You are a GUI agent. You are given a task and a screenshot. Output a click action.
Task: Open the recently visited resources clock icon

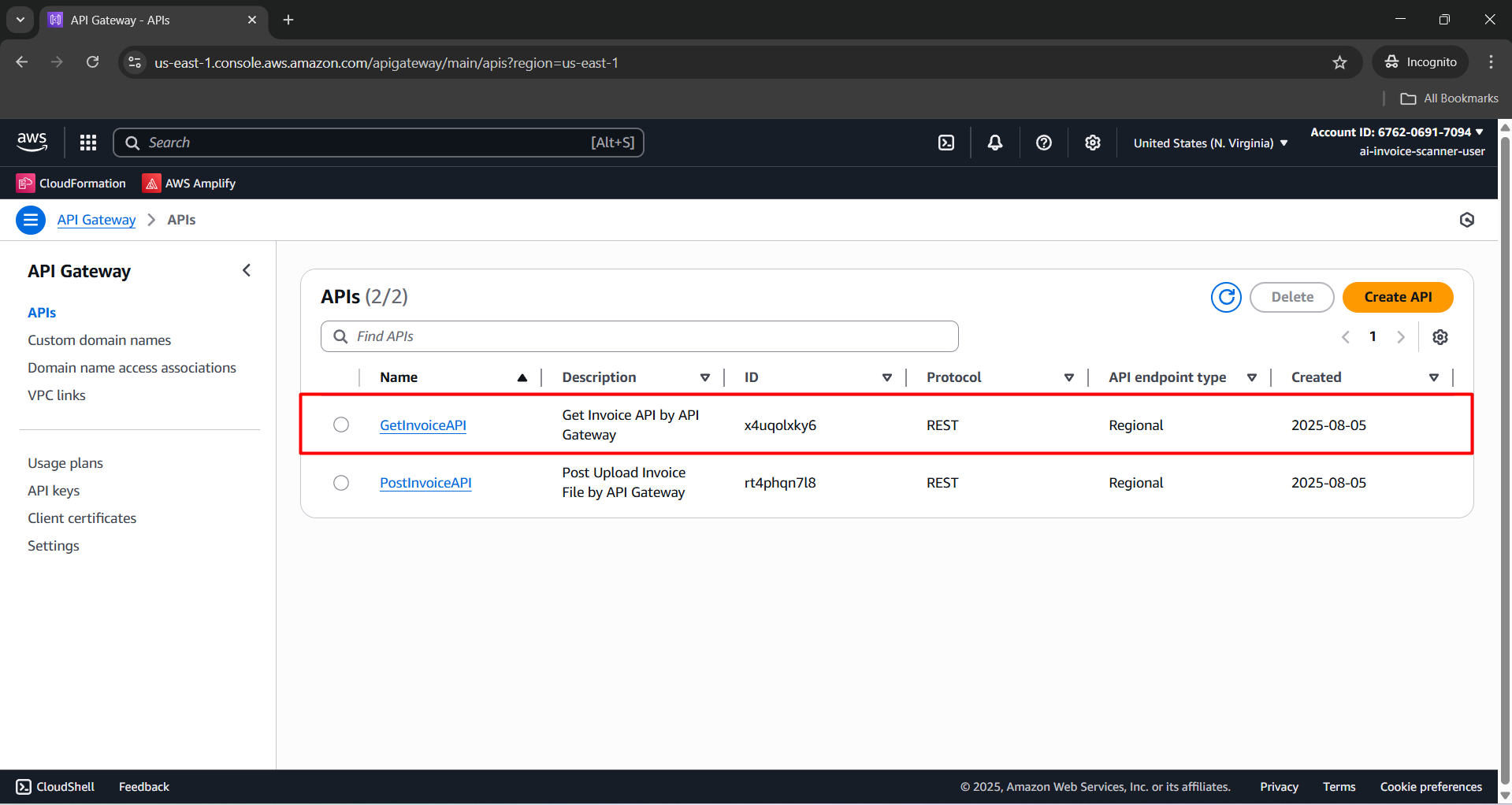click(x=1466, y=220)
